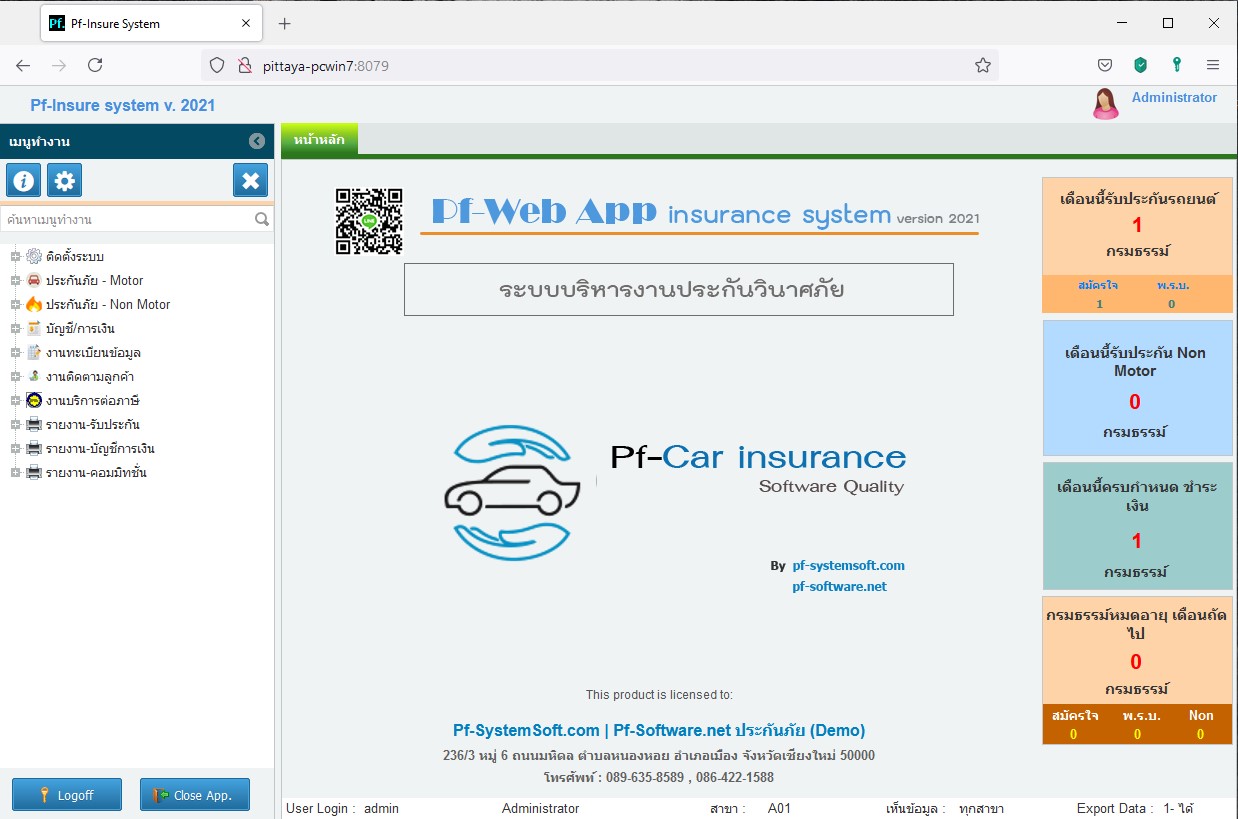Viewport: 1238px width, 819px height.
Task: Open the กรมธรรม์หมดอายุ เดือนถัดไป card
Action: coord(1137,670)
